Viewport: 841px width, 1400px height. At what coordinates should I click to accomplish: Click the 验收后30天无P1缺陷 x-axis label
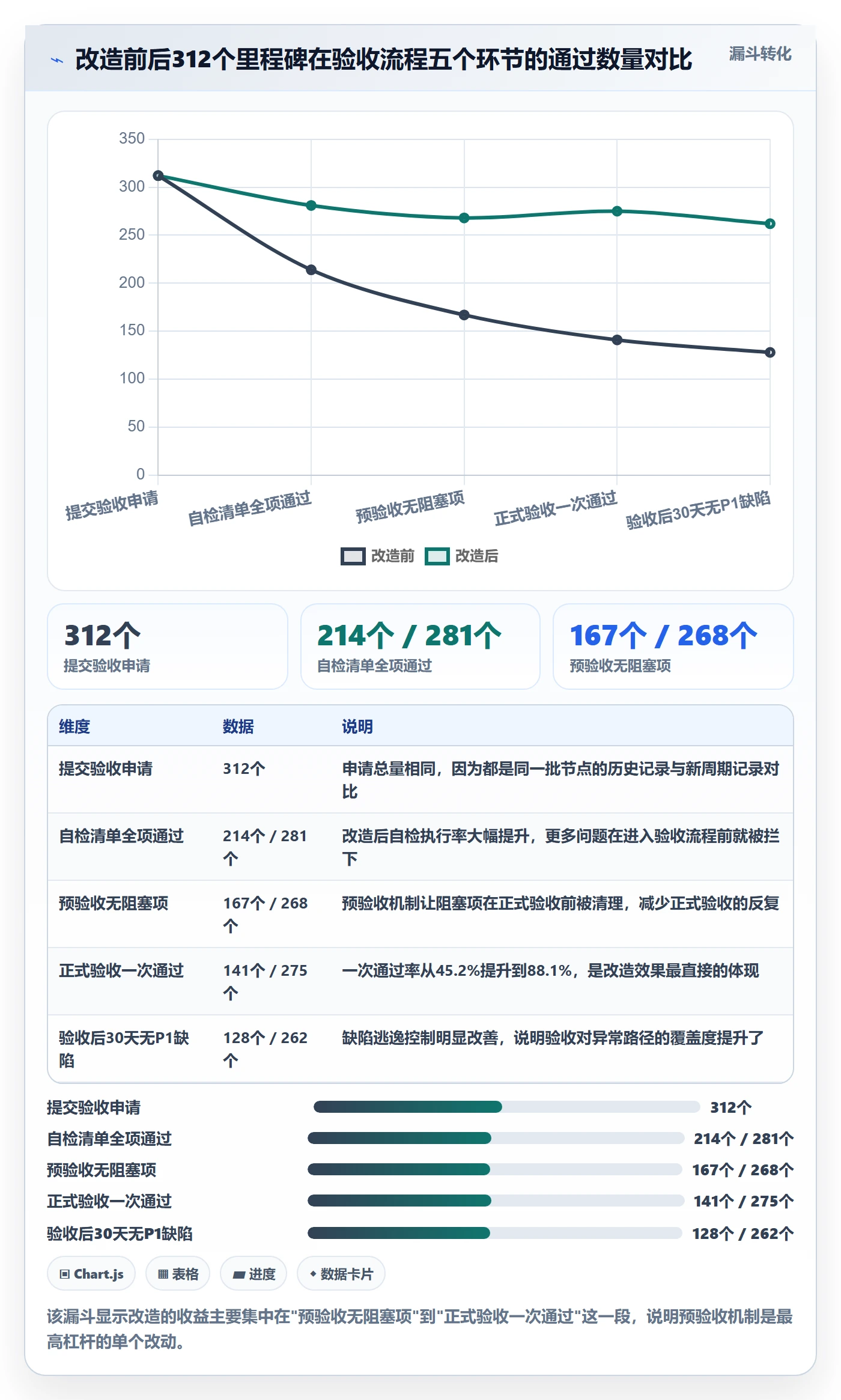698,510
